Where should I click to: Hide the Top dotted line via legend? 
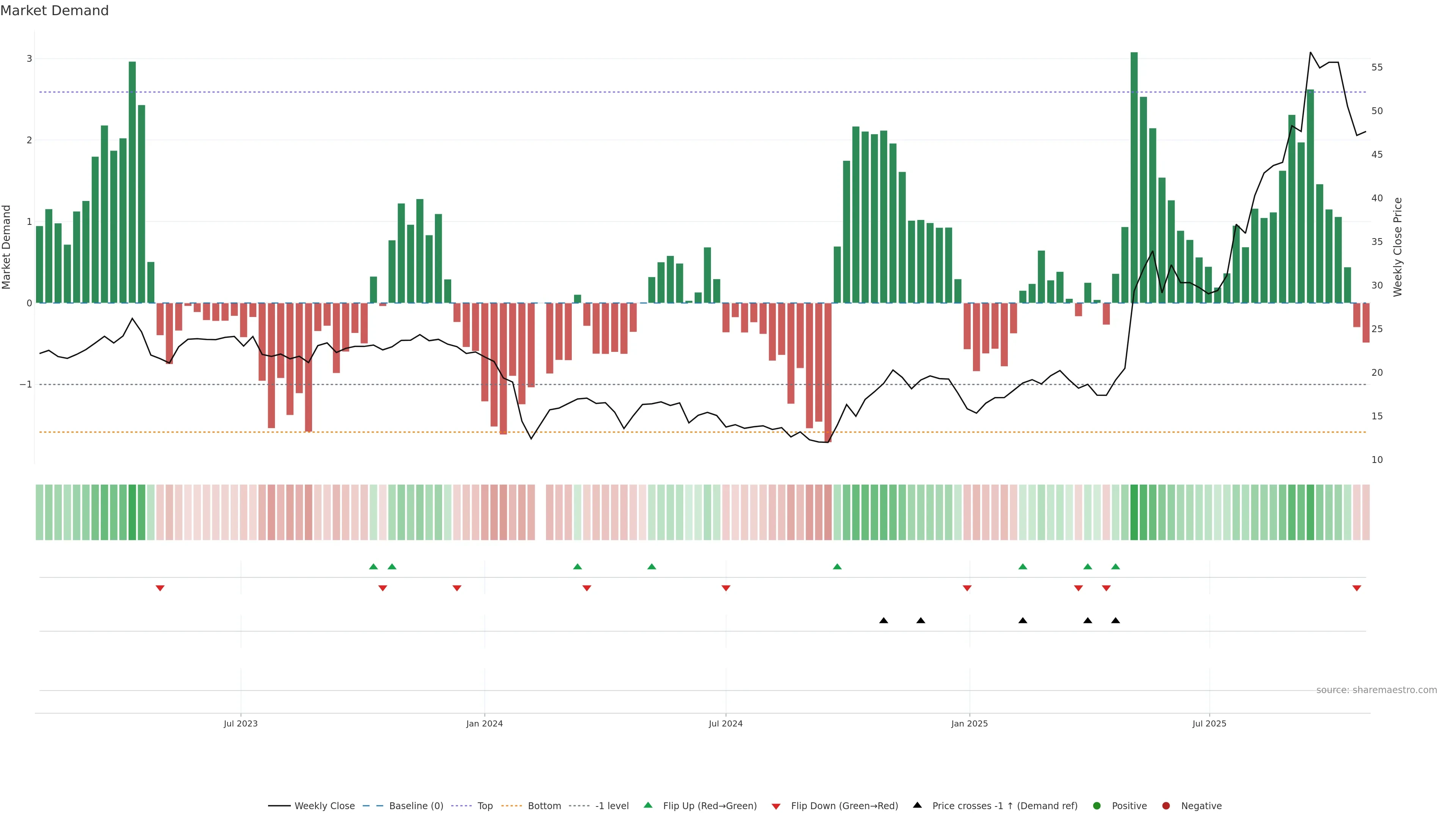[x=485, y=806]
